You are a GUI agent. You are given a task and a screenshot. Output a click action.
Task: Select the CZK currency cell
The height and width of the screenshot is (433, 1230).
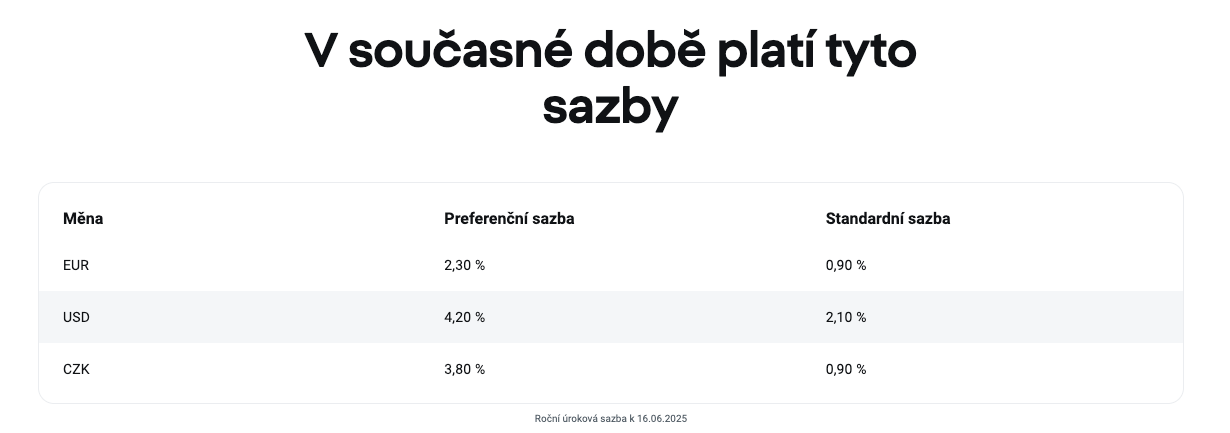76,369
